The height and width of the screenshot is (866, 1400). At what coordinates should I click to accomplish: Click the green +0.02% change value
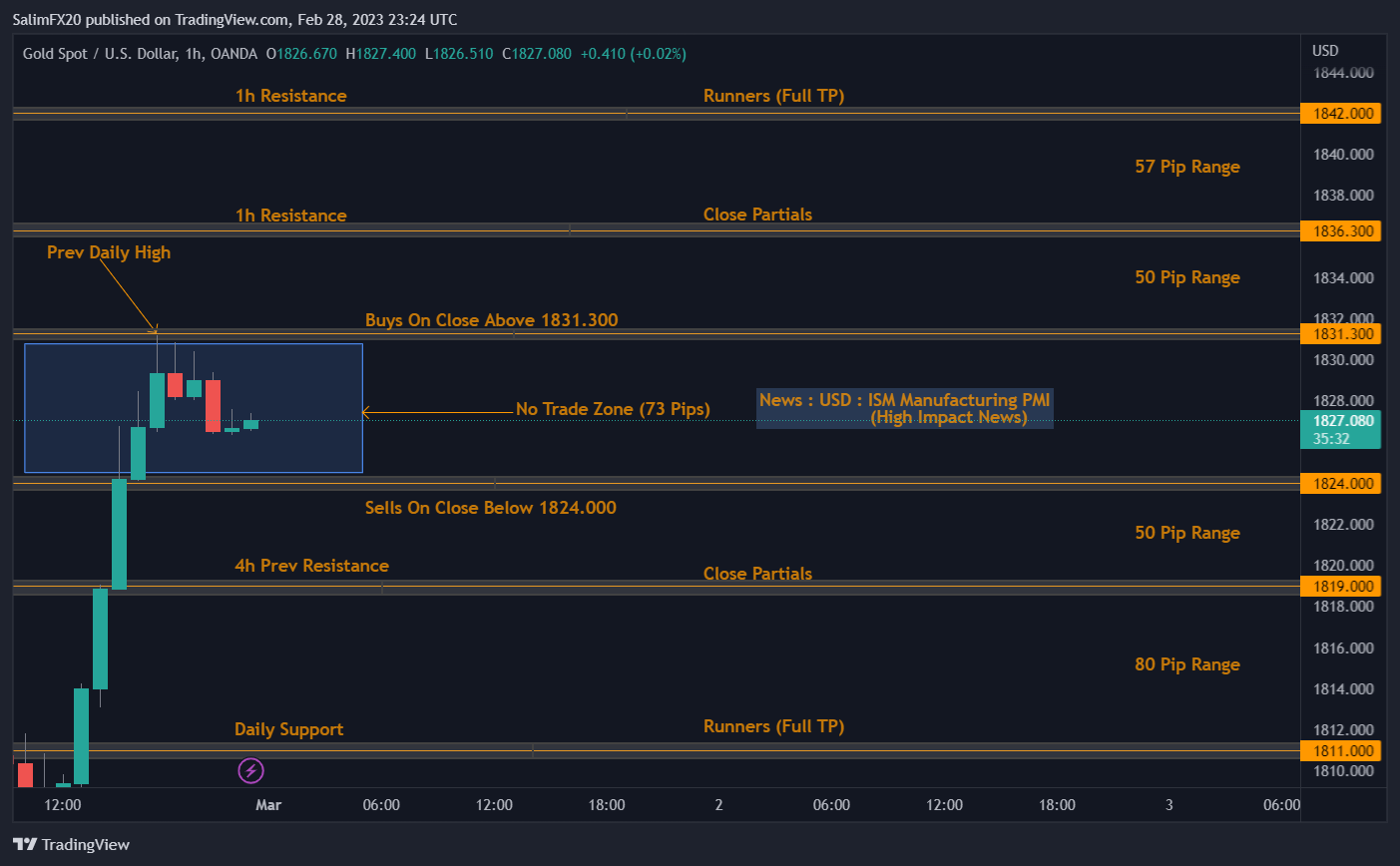658,54
